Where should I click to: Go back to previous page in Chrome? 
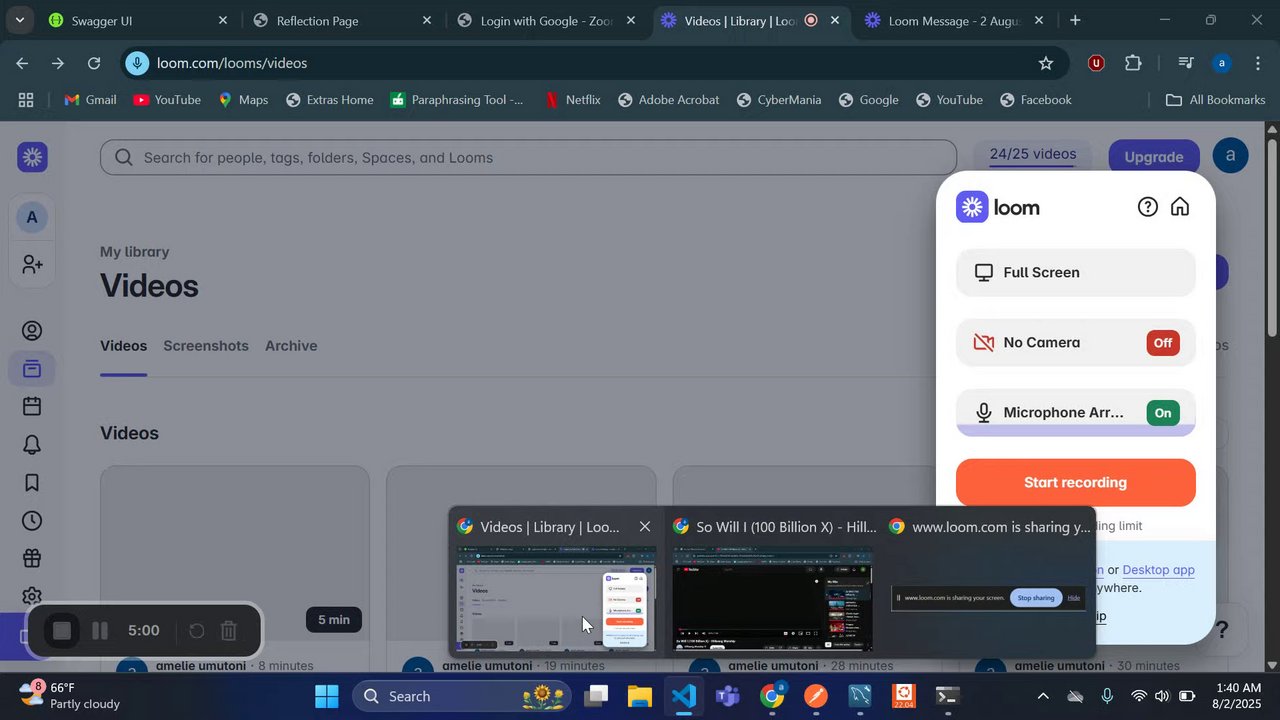click(x=22, y=63)
